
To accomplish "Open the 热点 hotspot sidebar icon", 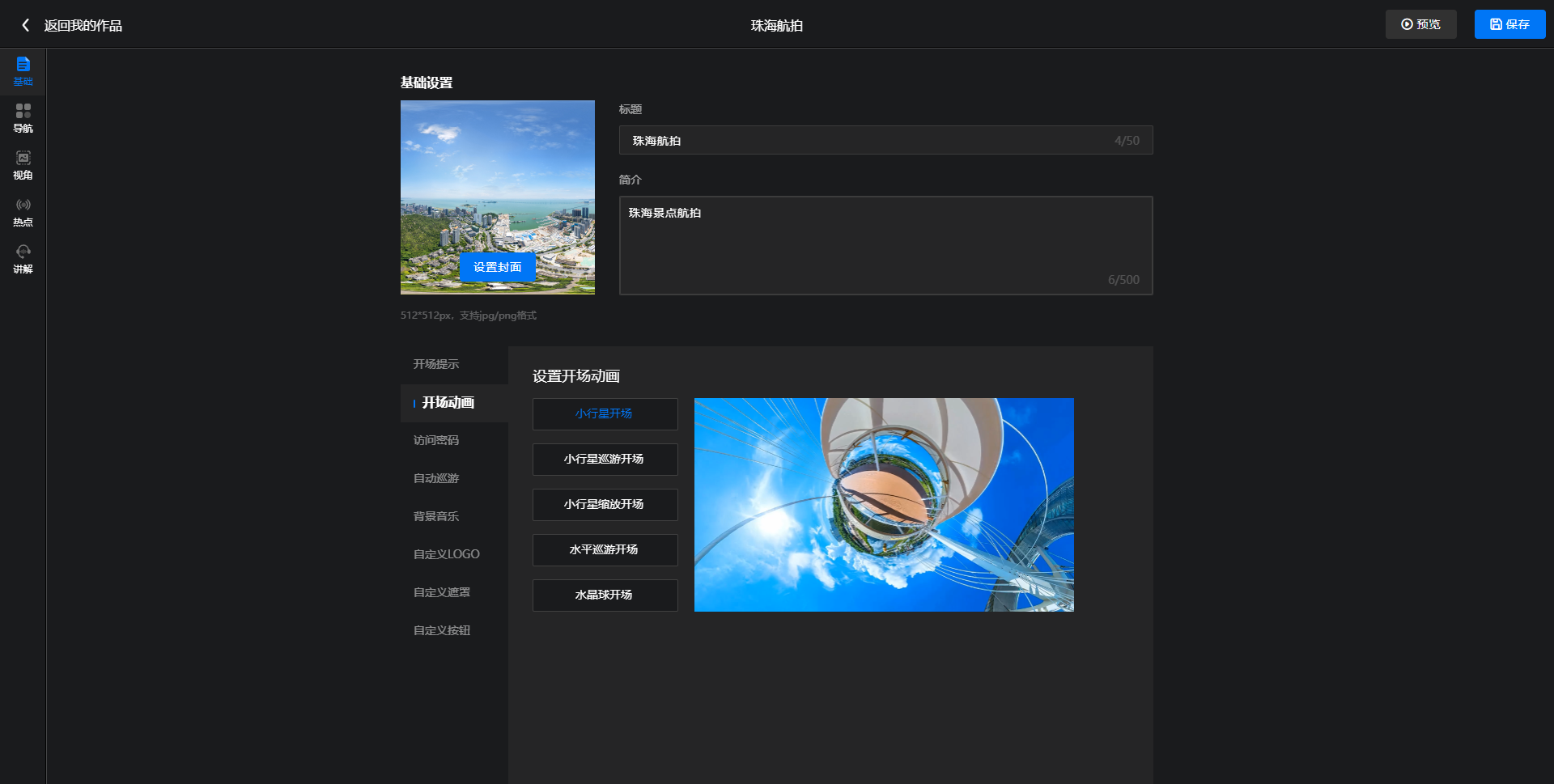I will [23, 212].
